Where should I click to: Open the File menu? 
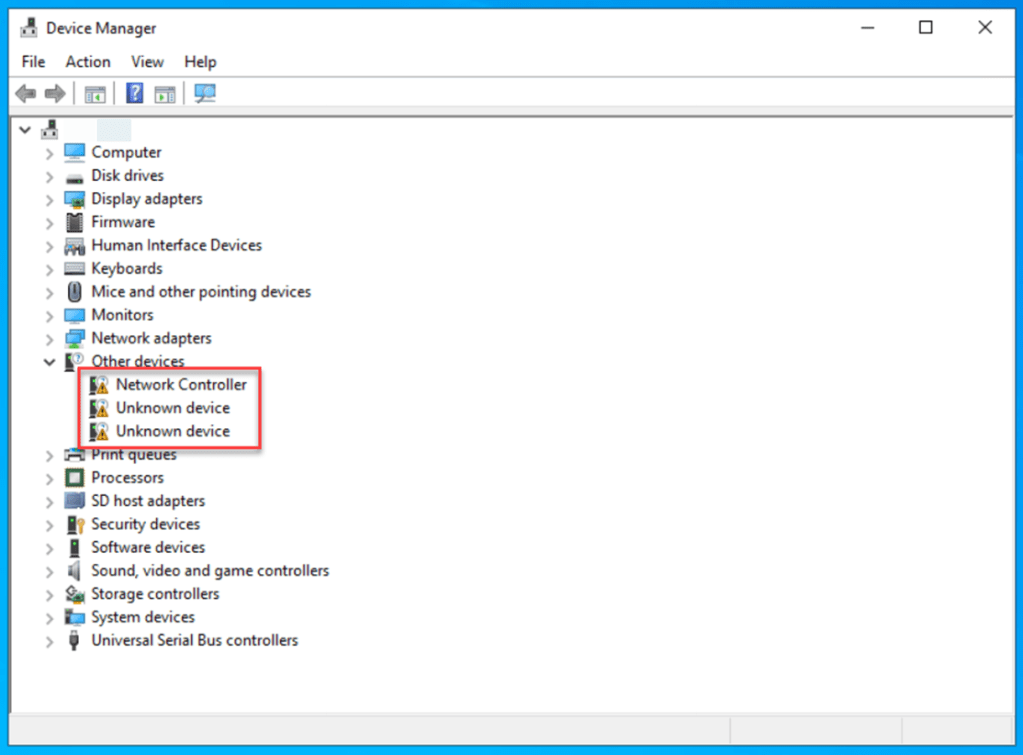(33, 62)
